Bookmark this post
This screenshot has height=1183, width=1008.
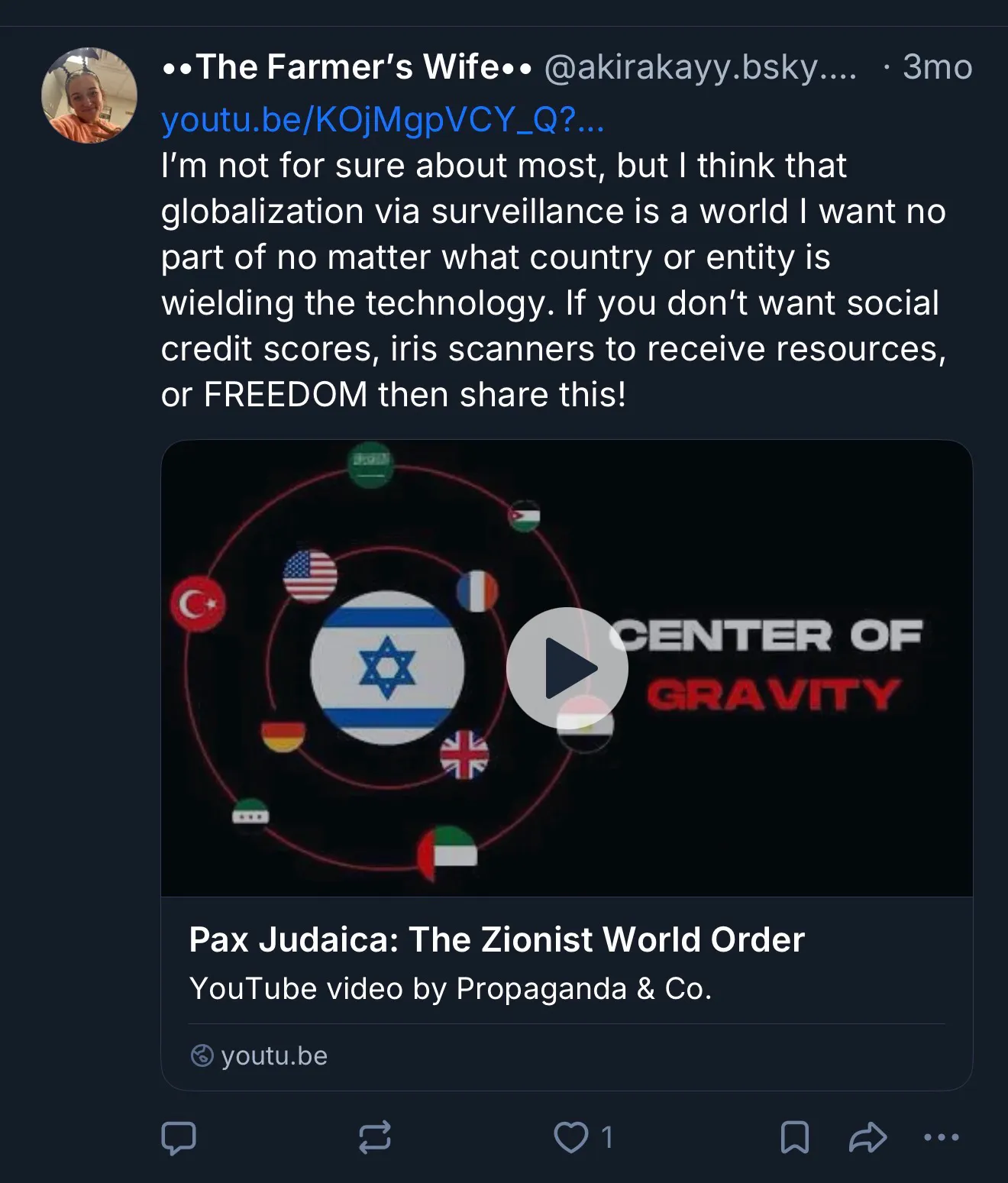point(794,1137)
